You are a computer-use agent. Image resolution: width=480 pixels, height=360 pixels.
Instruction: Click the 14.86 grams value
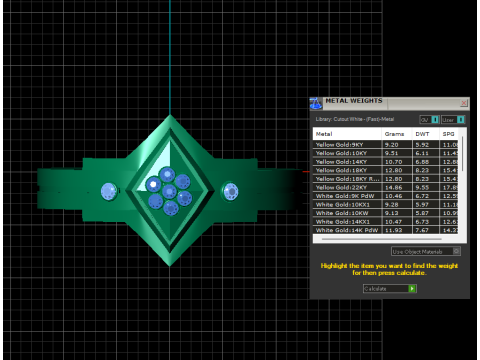tap(394, 187)
